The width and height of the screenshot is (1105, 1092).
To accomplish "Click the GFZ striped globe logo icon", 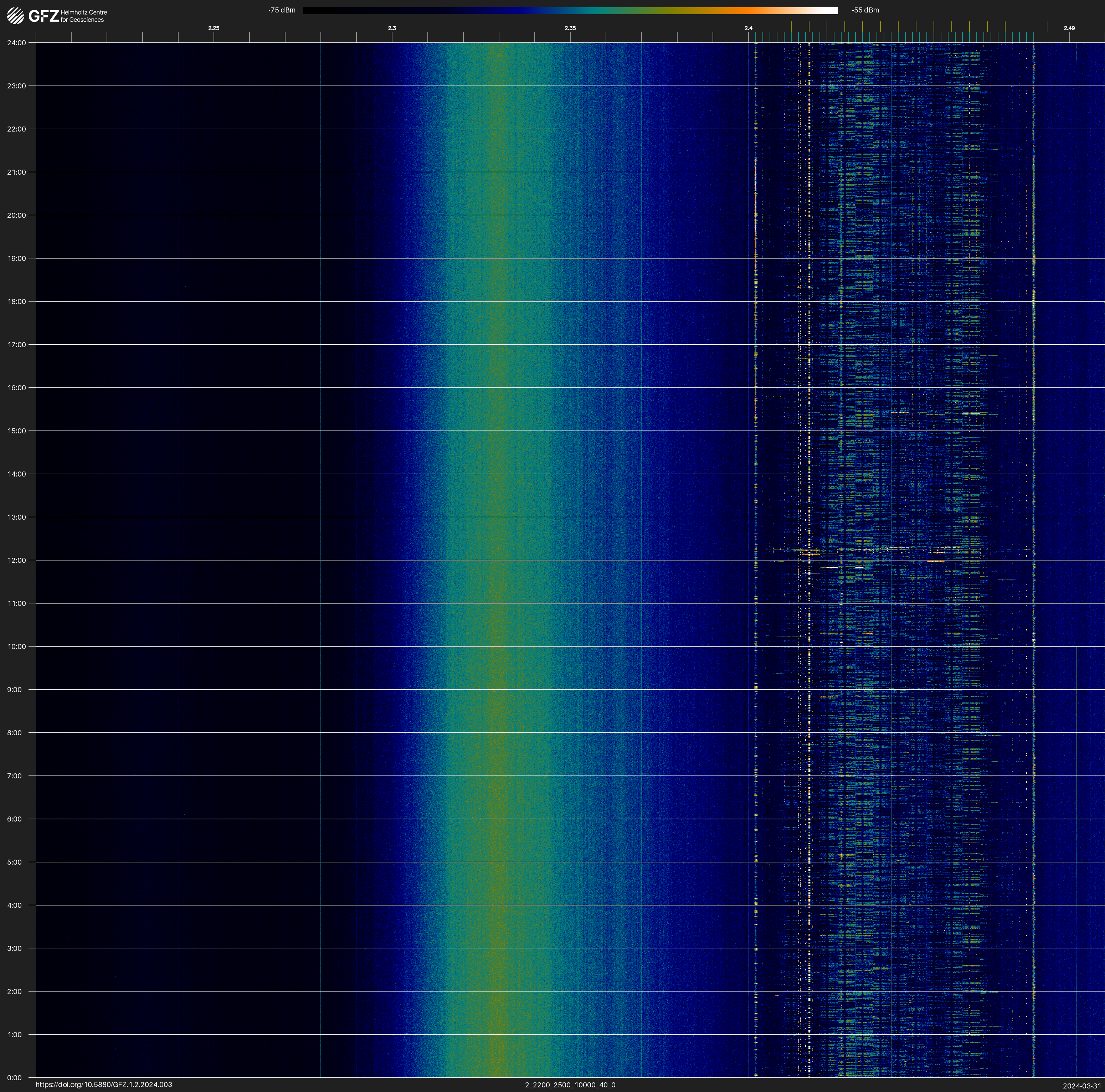I will pos(15,15).
